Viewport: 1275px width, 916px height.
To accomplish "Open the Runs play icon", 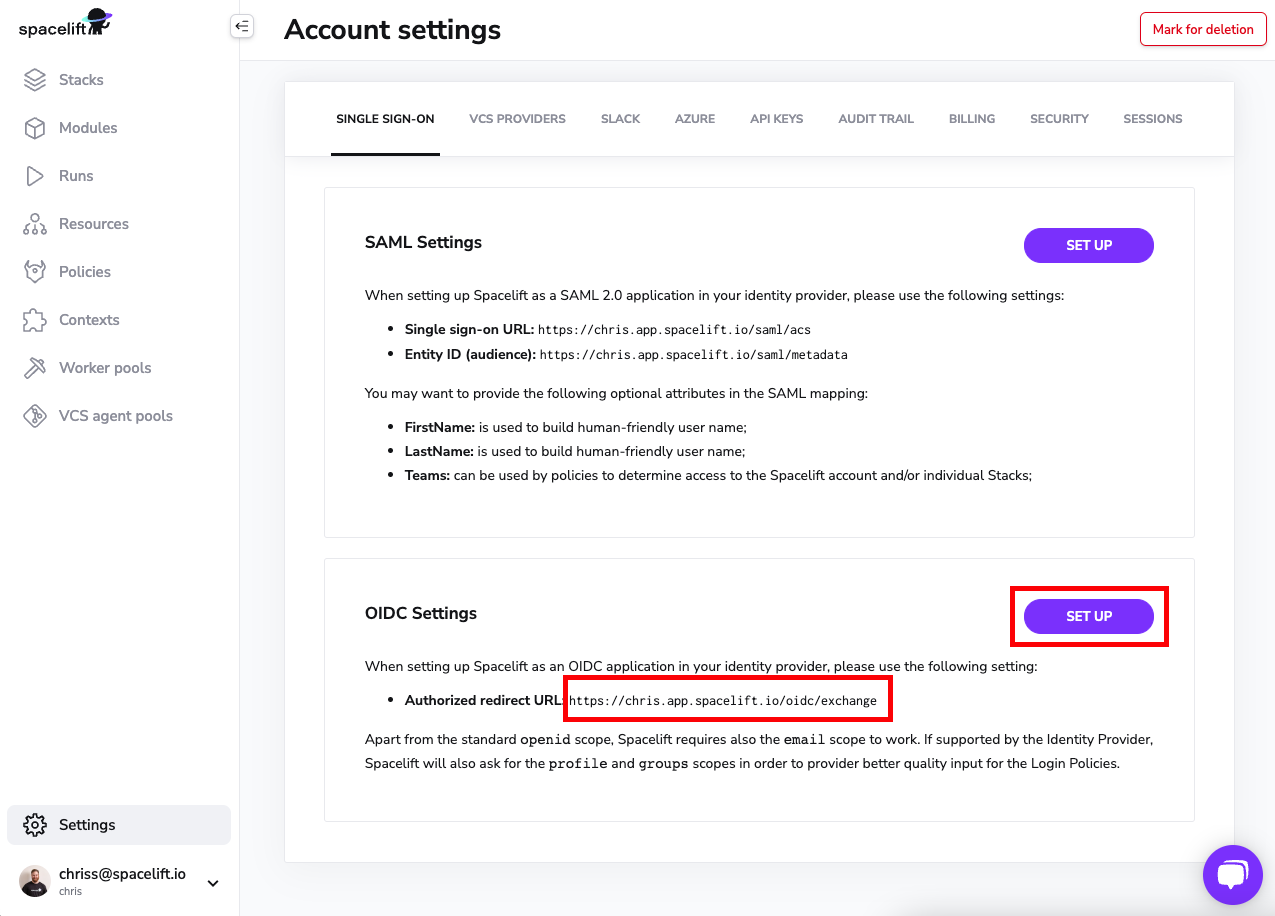I will (35, 176).
